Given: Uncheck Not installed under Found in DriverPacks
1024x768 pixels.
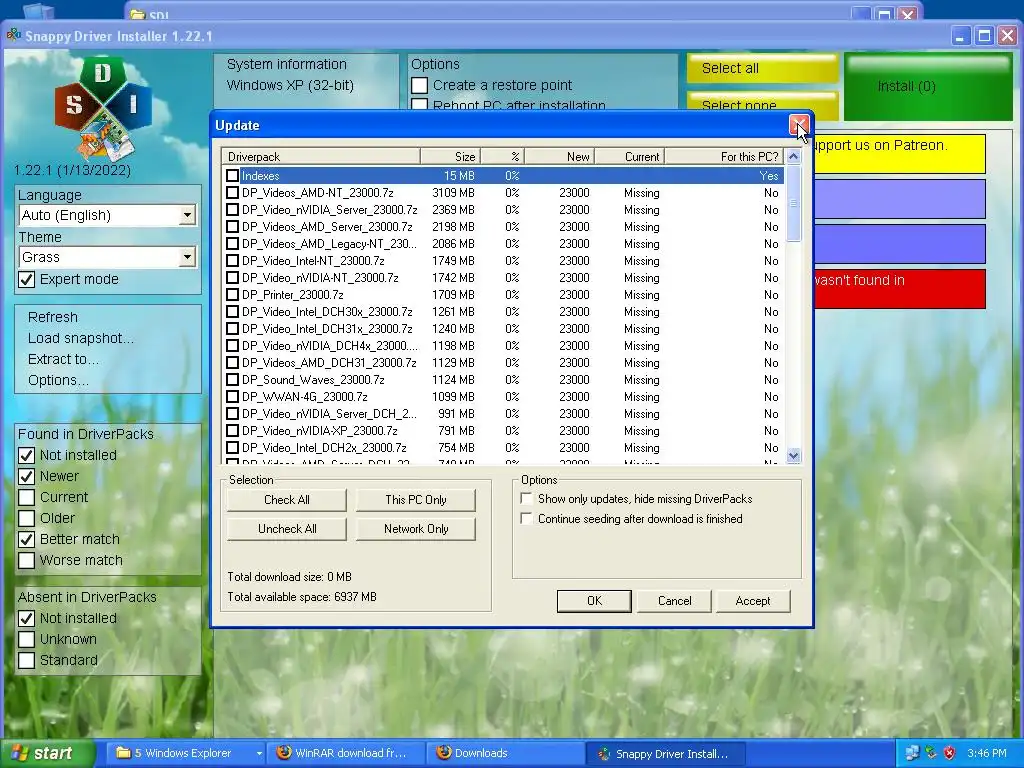Looking at the screenshot, I should tap(26, 455).
